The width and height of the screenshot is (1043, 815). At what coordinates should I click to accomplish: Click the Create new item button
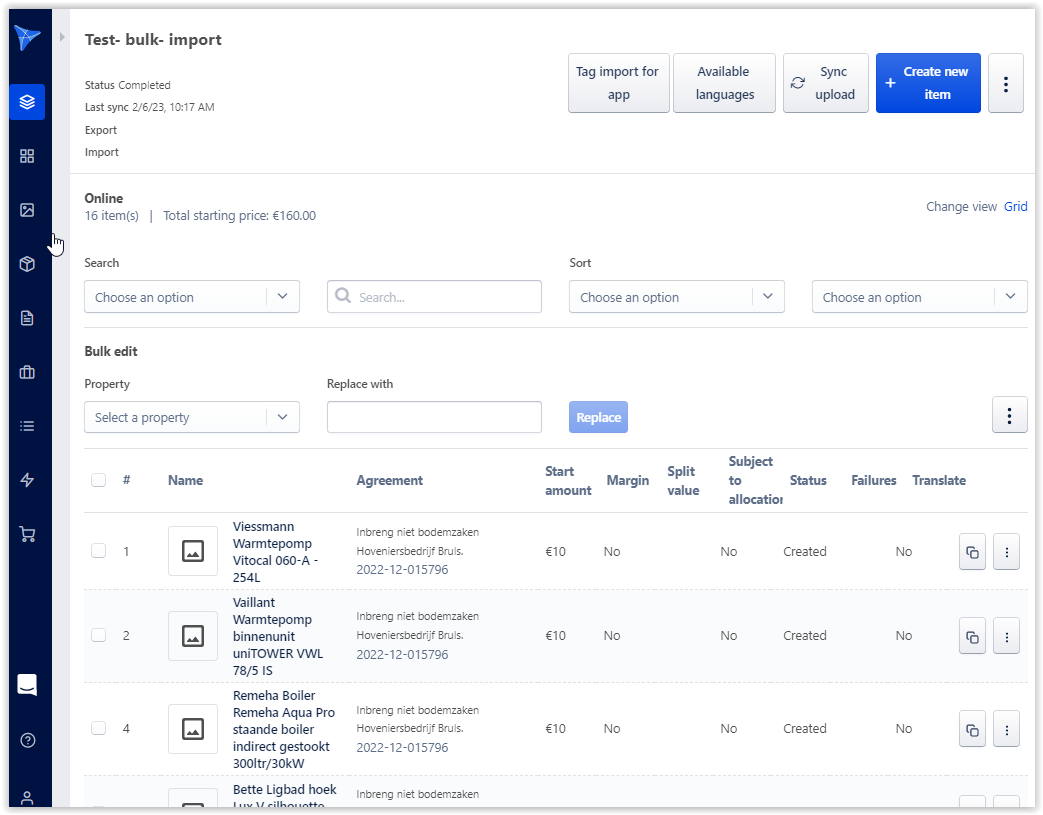tap(927, 83)
